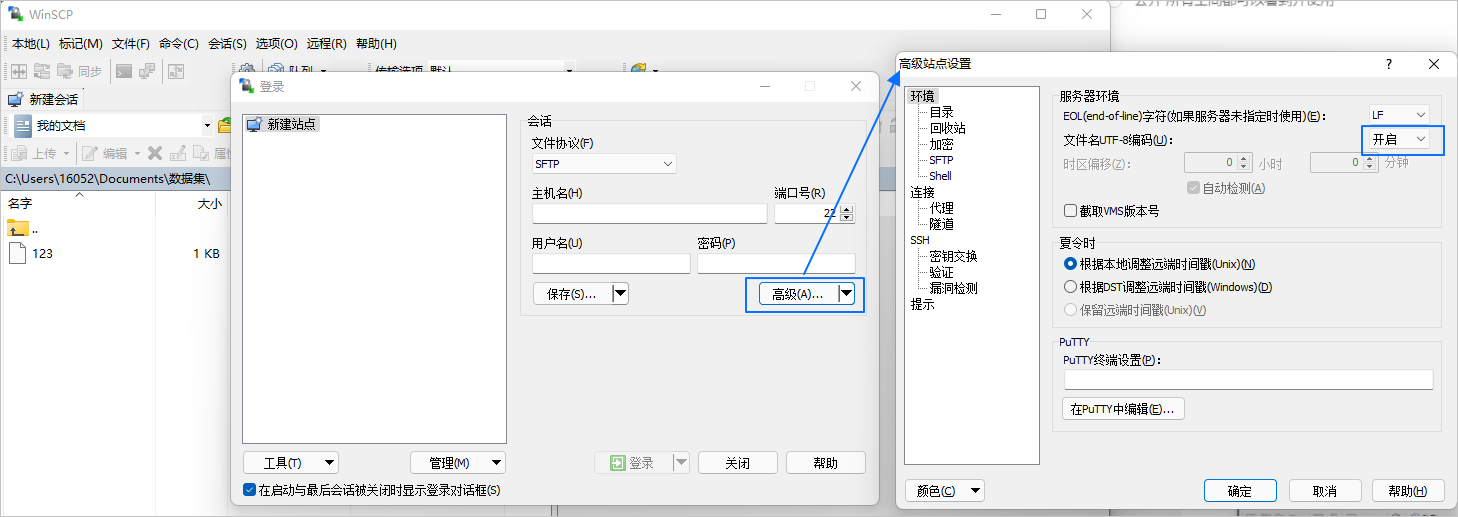Open the 选项(O) menu

point(277,44)
